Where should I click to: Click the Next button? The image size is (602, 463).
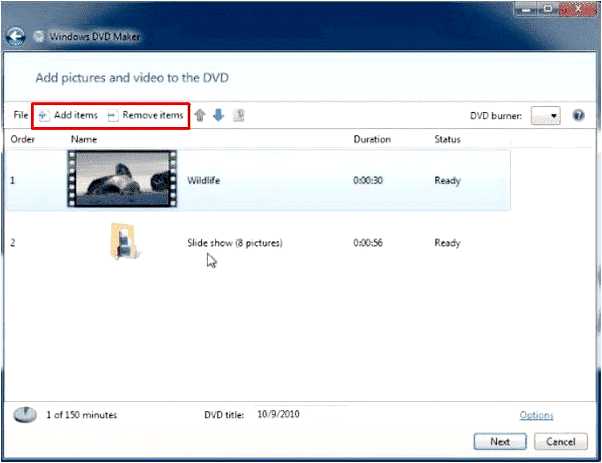click(500, 442)
